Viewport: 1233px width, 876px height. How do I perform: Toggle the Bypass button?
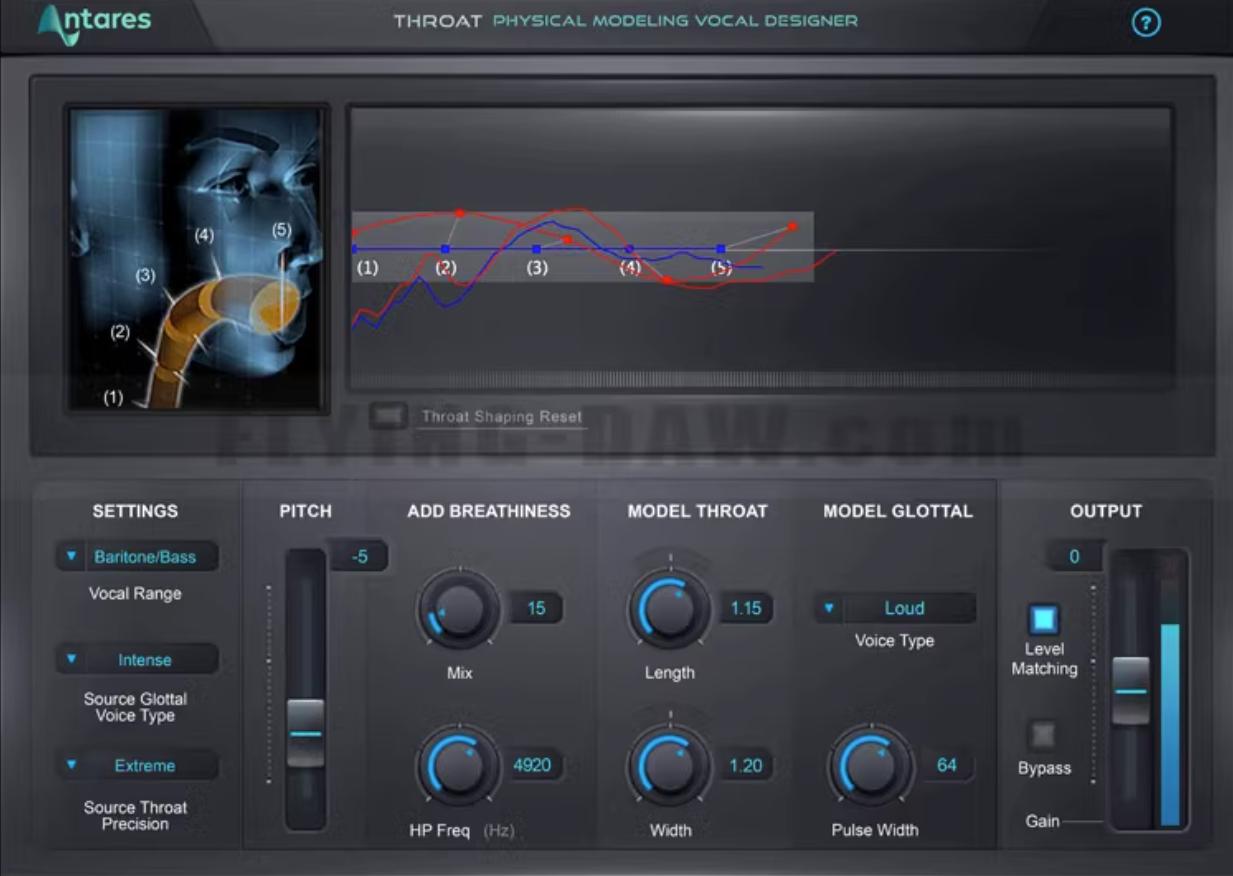(1042, 736)
